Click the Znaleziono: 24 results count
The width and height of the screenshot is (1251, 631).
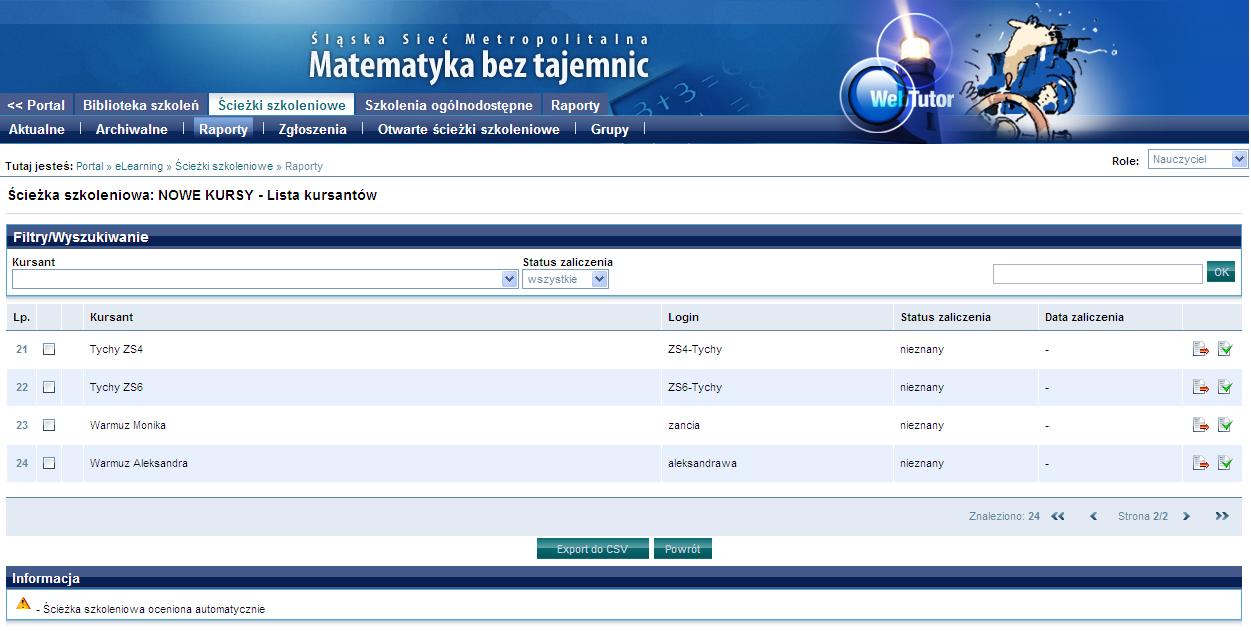tap(1004, 516)
